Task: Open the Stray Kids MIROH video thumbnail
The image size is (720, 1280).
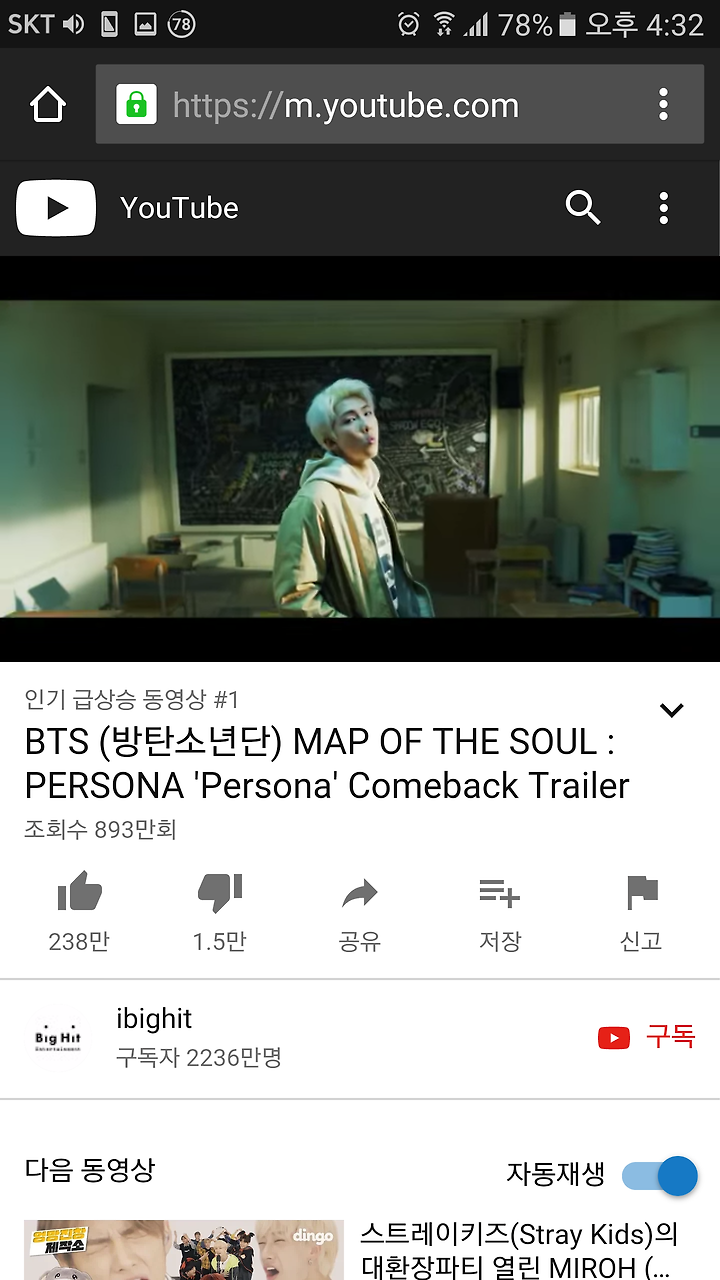Action: click(x=184, y=1250)
